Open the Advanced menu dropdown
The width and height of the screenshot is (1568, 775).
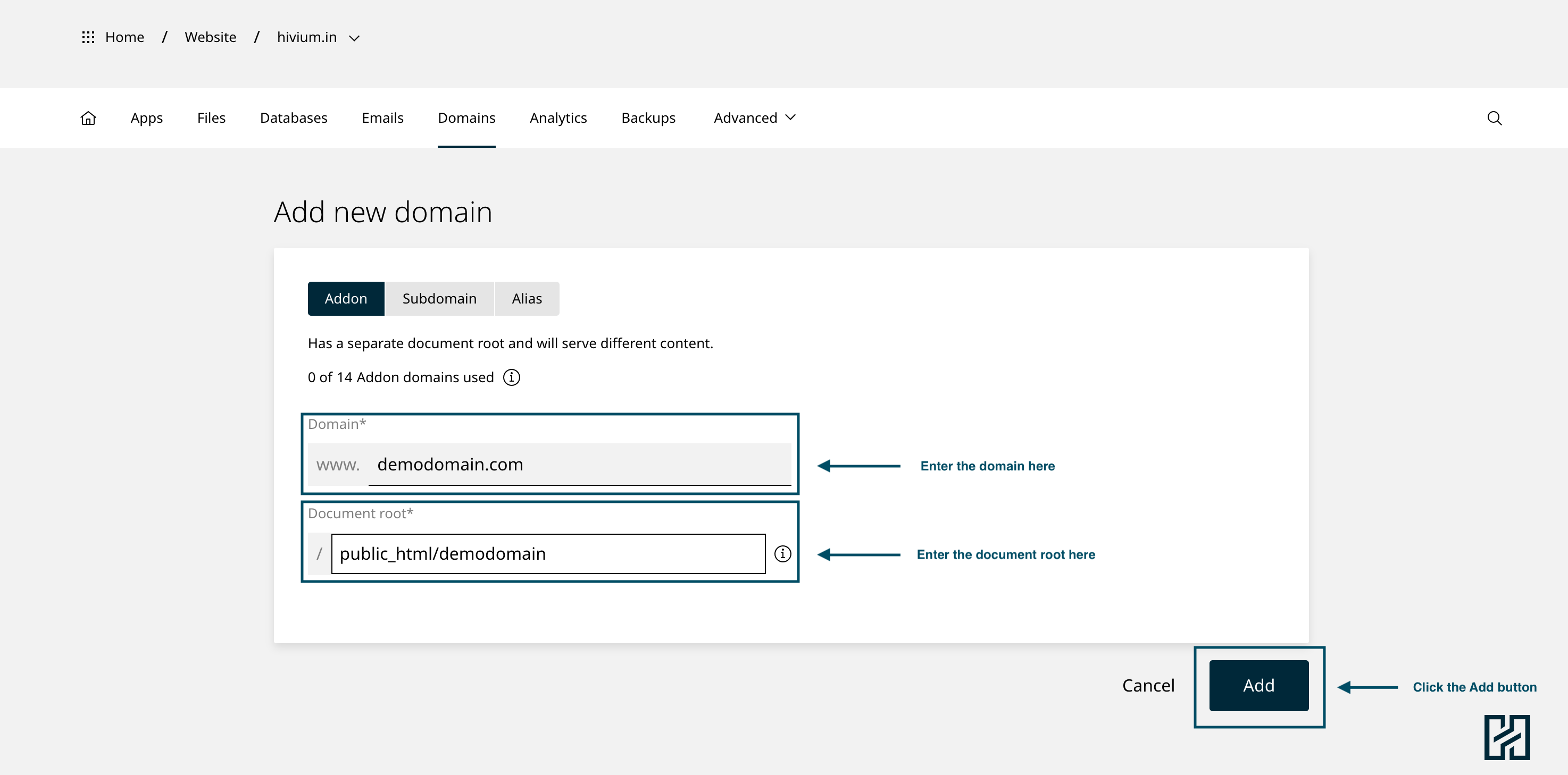click(x=754, y=118)
